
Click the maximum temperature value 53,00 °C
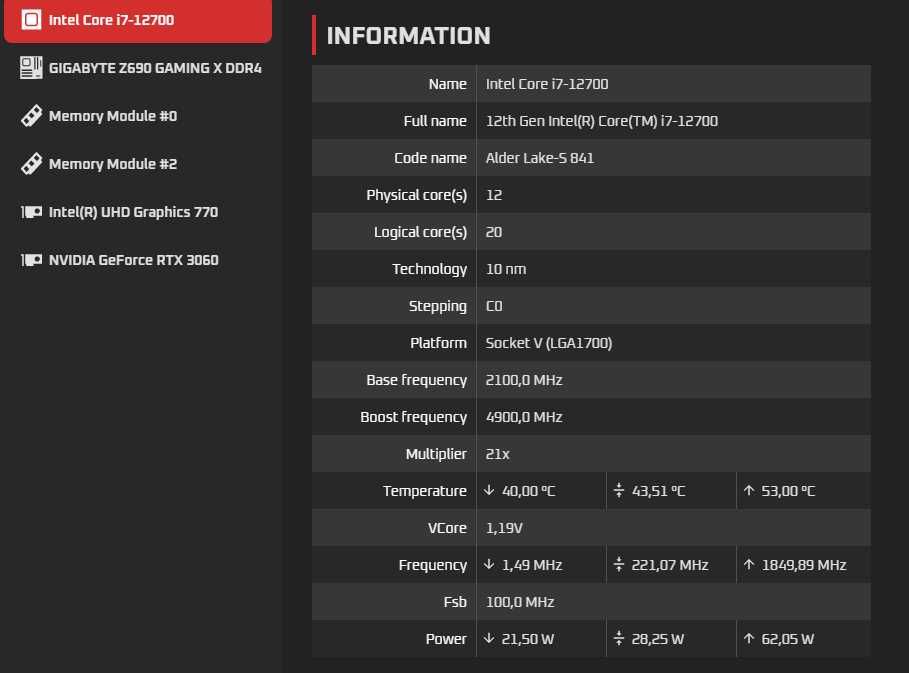point(787,491)
